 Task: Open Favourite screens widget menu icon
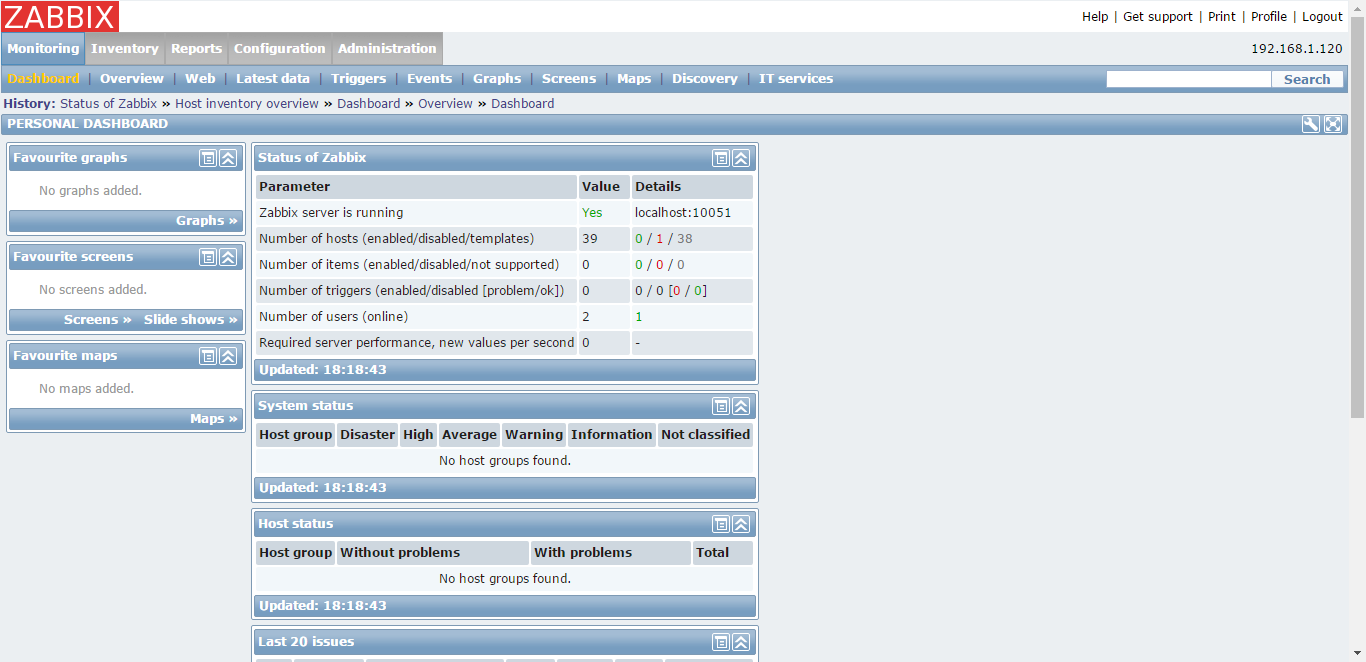[207, 257]
